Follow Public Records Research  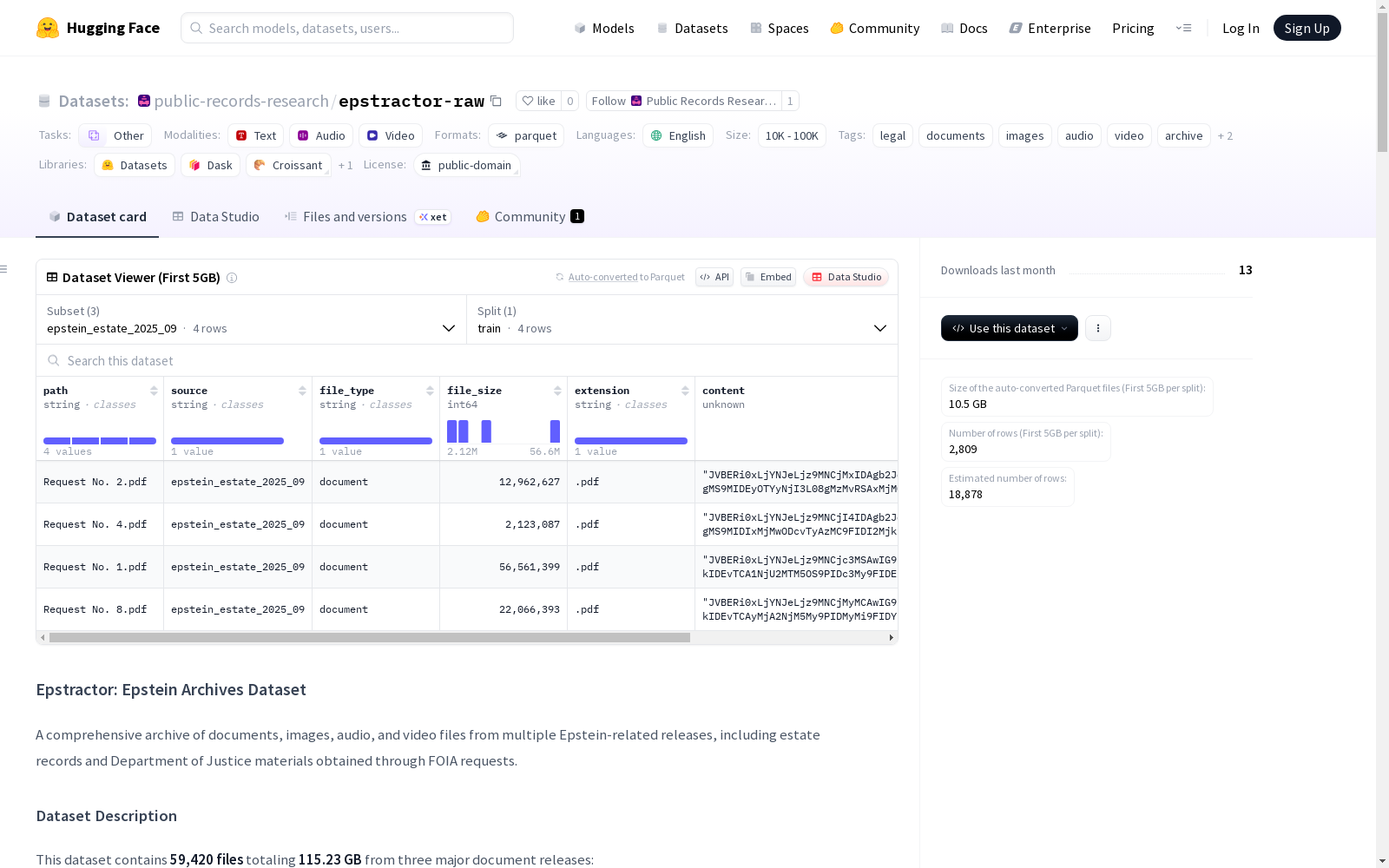684,101
